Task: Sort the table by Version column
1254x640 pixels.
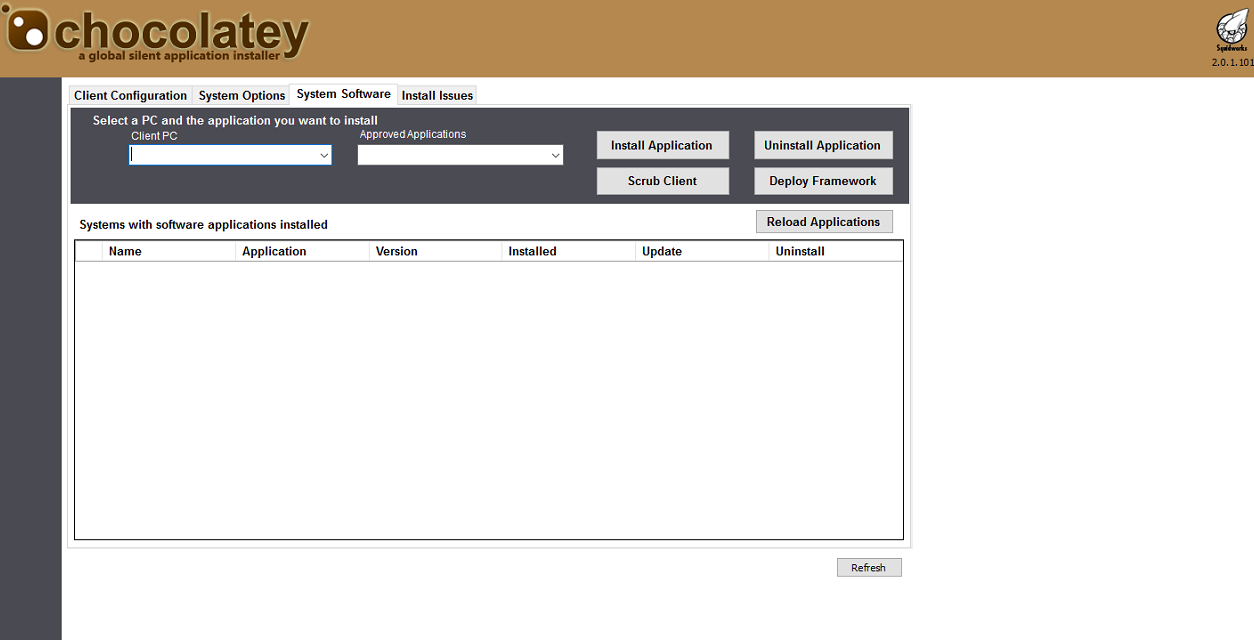Action: point(435,252)
